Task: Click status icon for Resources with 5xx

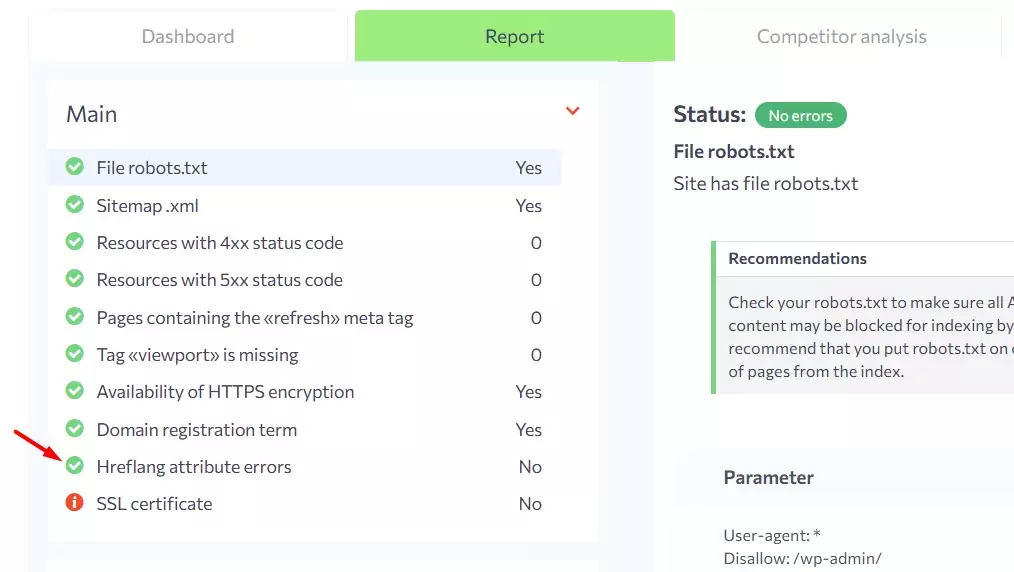Action: [74, 279]
